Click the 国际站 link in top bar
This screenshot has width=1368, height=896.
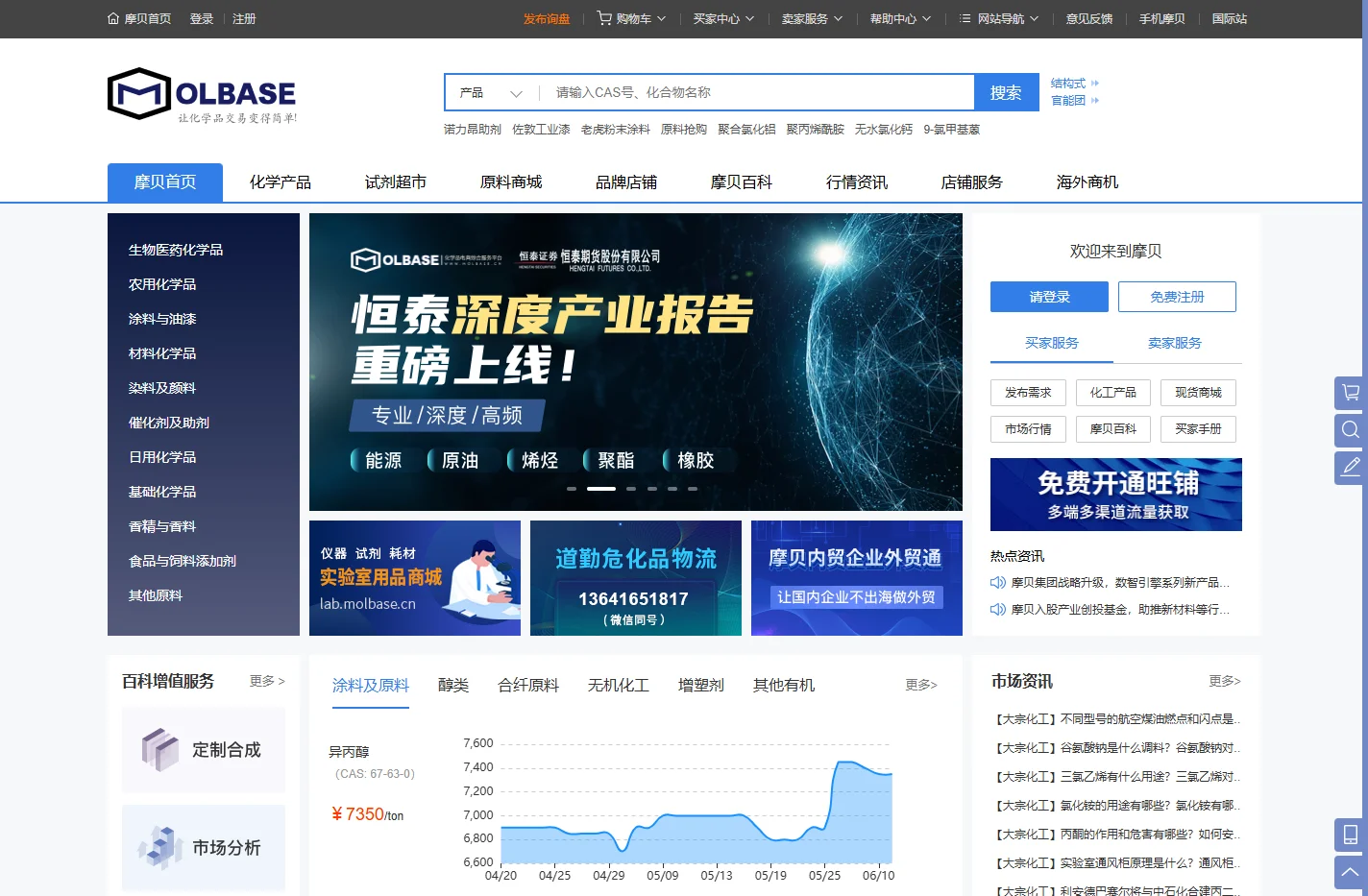pyautogui.click(x=1230, y=18)
